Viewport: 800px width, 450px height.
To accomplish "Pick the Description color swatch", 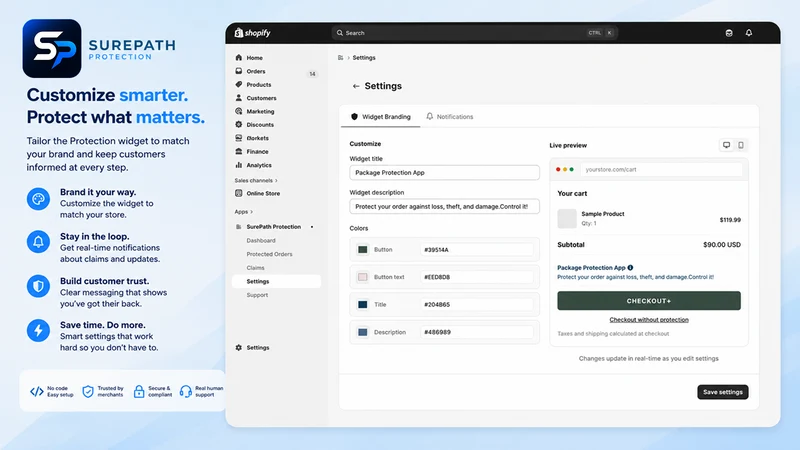I will click(x=362, y=332).
